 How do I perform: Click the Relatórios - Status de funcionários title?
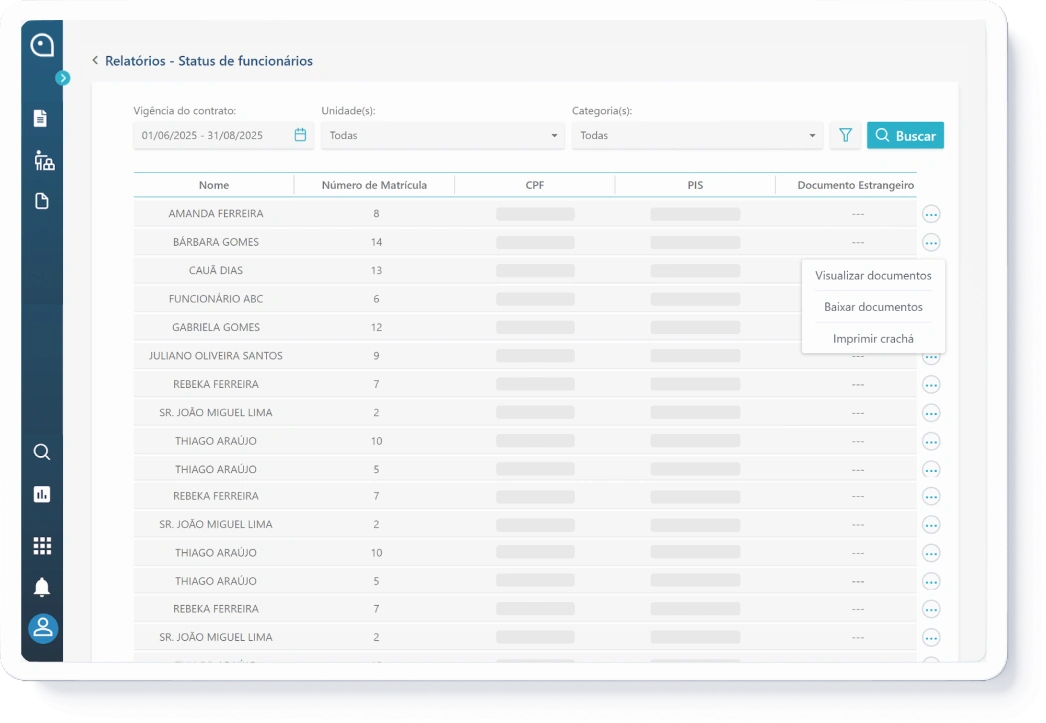pyautogui.click(x=209, y=61)
